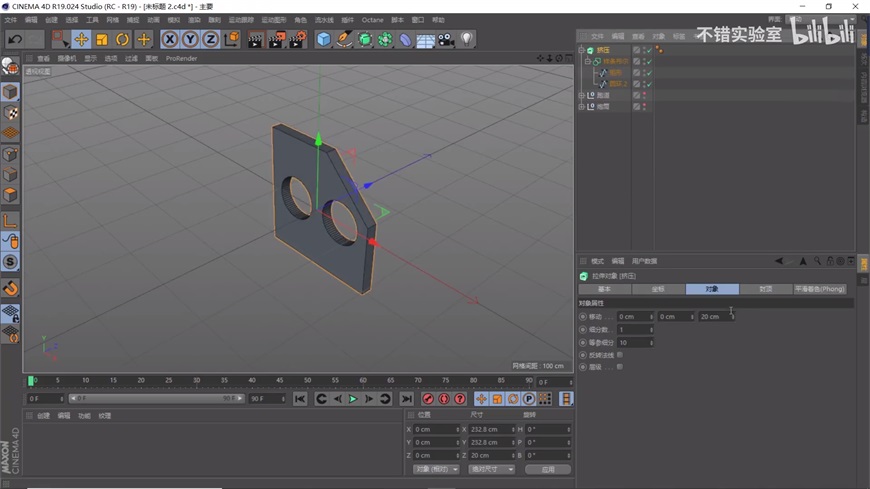Image resolution: width=870 pixels, height=489 pixels.
Task: Click the Render to Picture Viewer icon
Action: click(x=276, y=40)
